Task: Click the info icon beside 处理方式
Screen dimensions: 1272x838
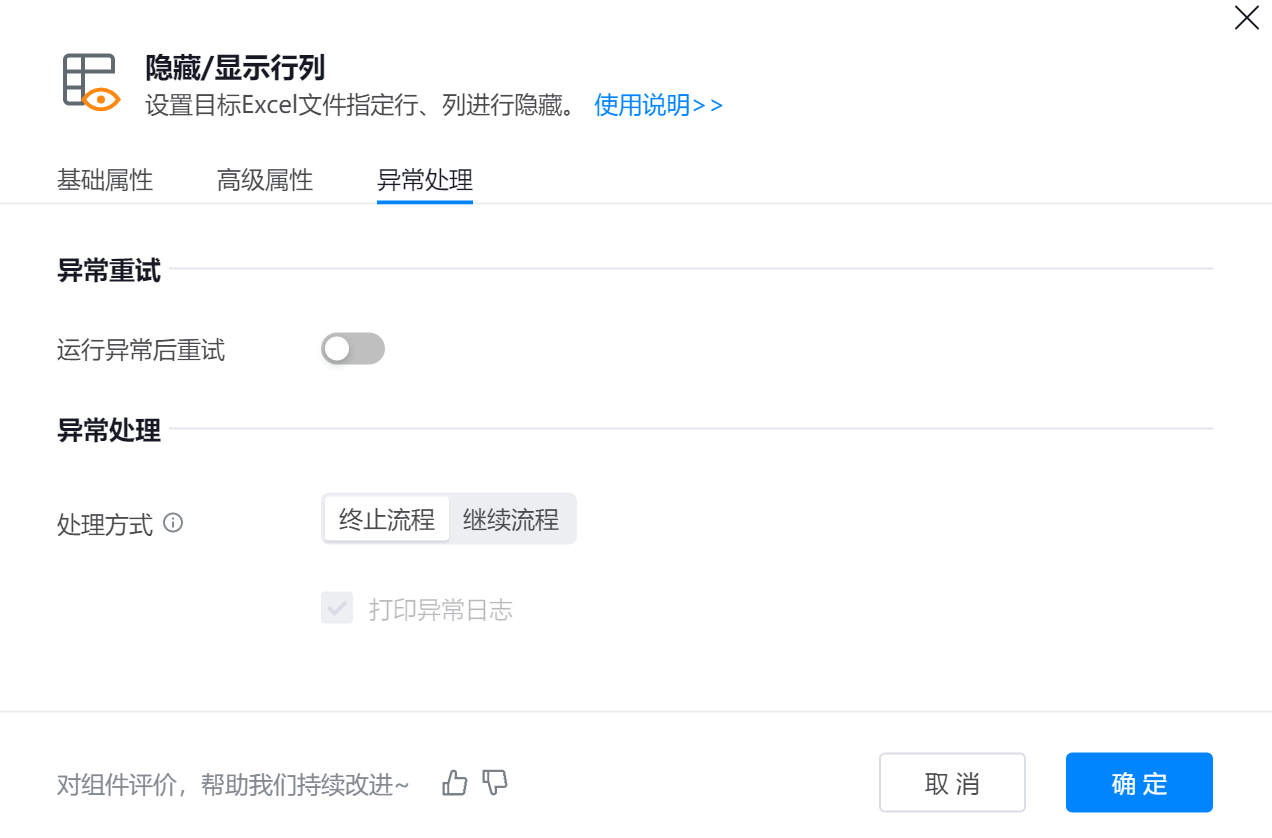Action: [x=173, y=522]
